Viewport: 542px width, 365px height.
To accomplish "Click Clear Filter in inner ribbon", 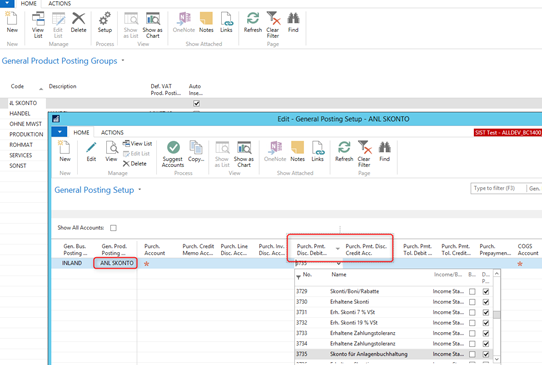I will (x=364, y=154).
